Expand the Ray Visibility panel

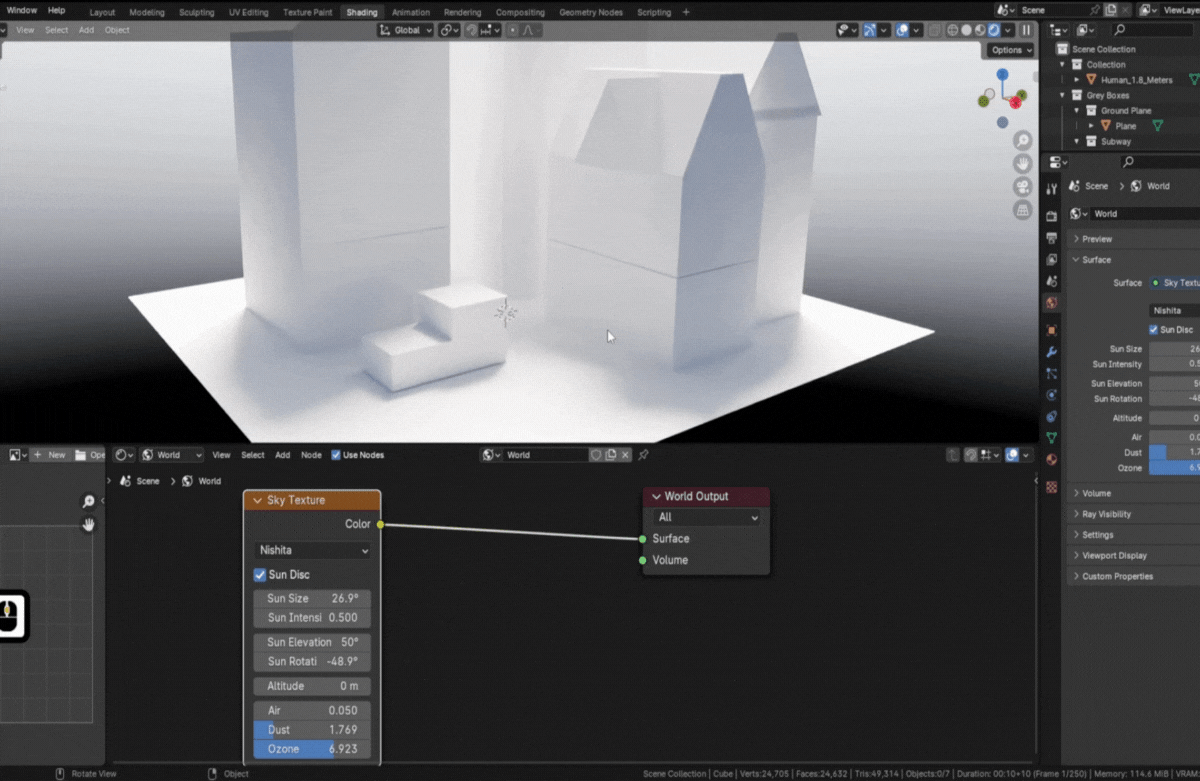click(1106, 514)
